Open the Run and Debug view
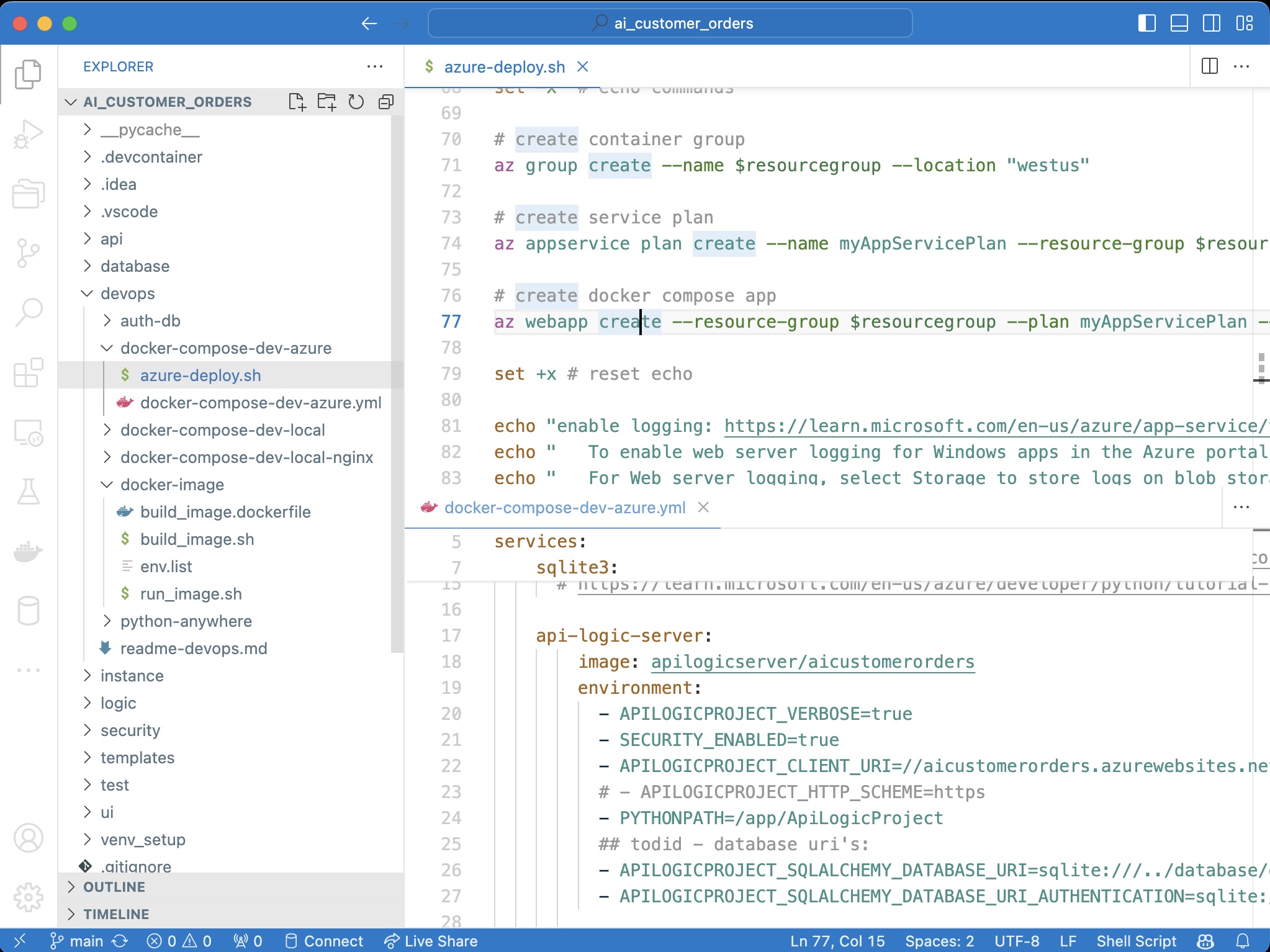 click(28, 133)
